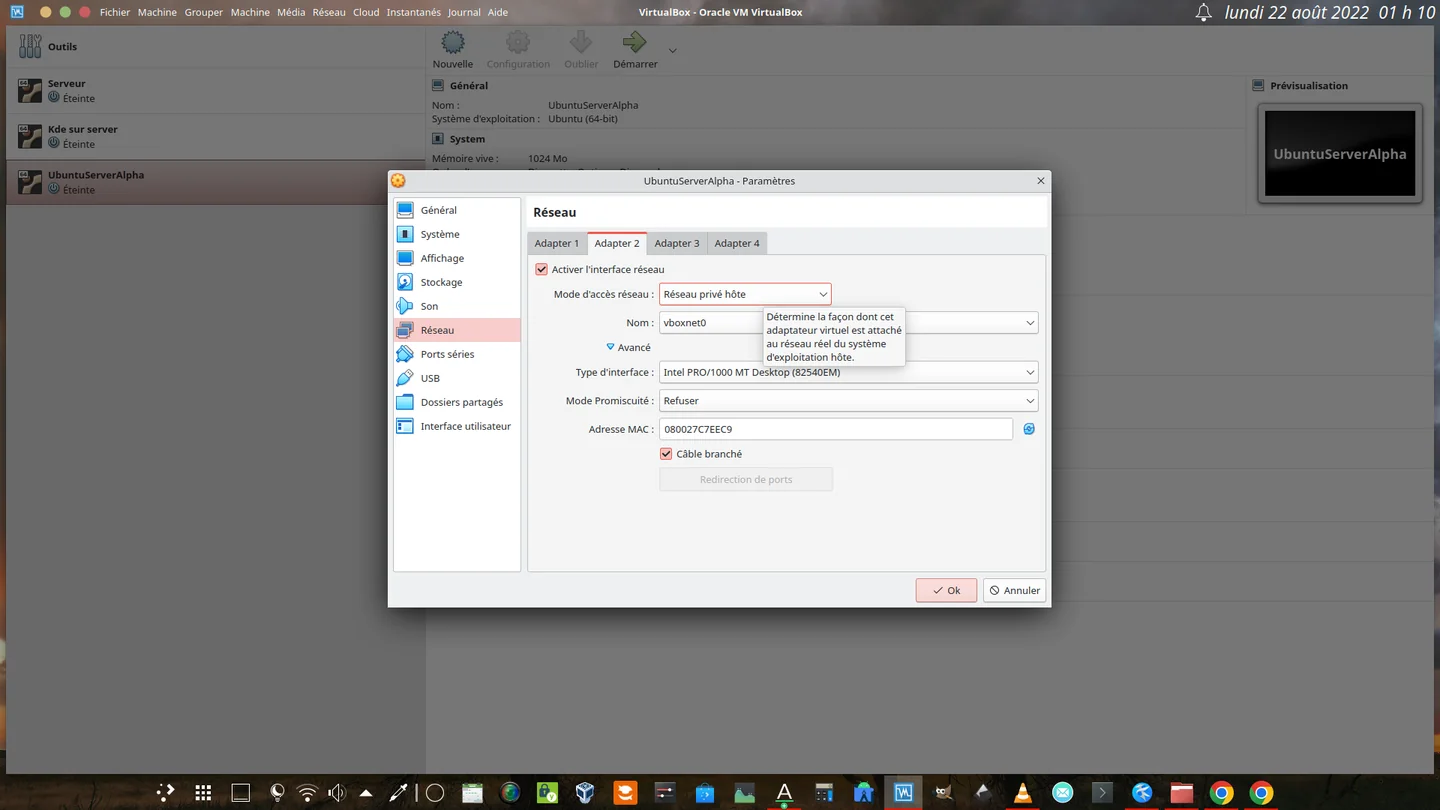Screen dimensions: 1440x810
Task: Switch to the Adapter 4 tab
Action: coord(737,243)
